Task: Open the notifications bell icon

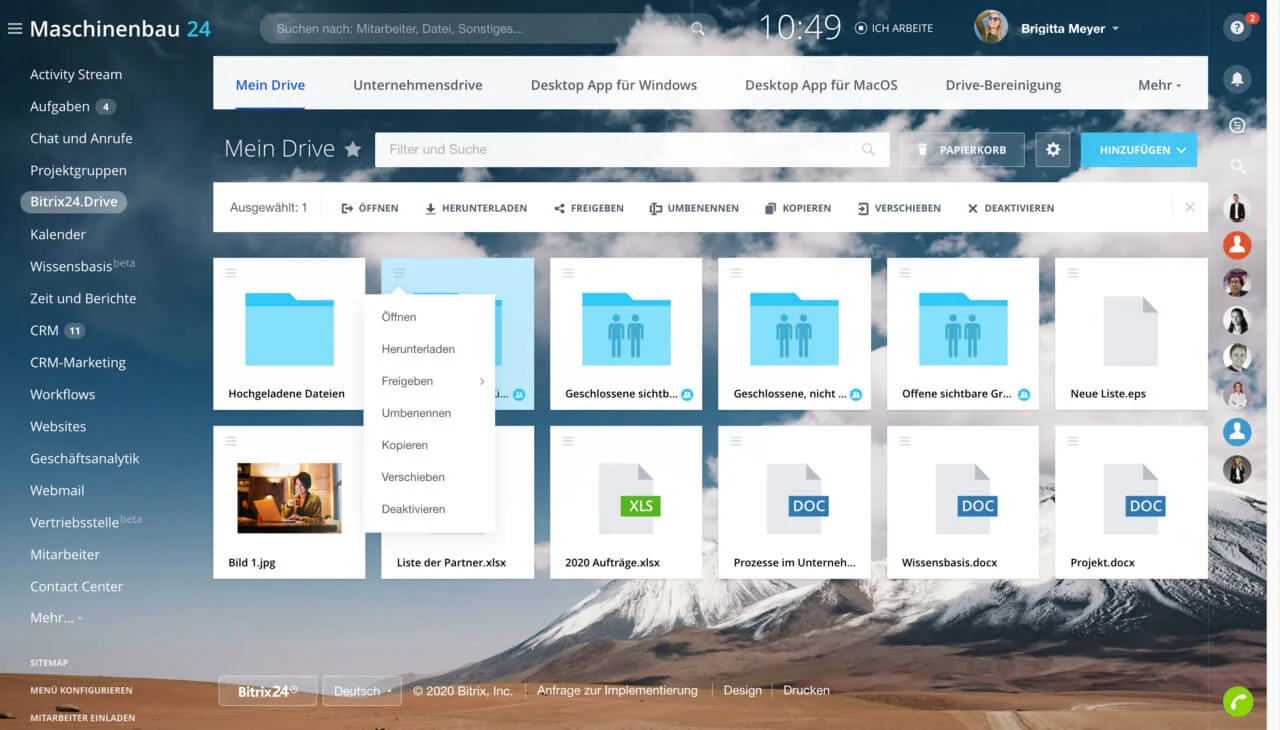Action: 1237,79
